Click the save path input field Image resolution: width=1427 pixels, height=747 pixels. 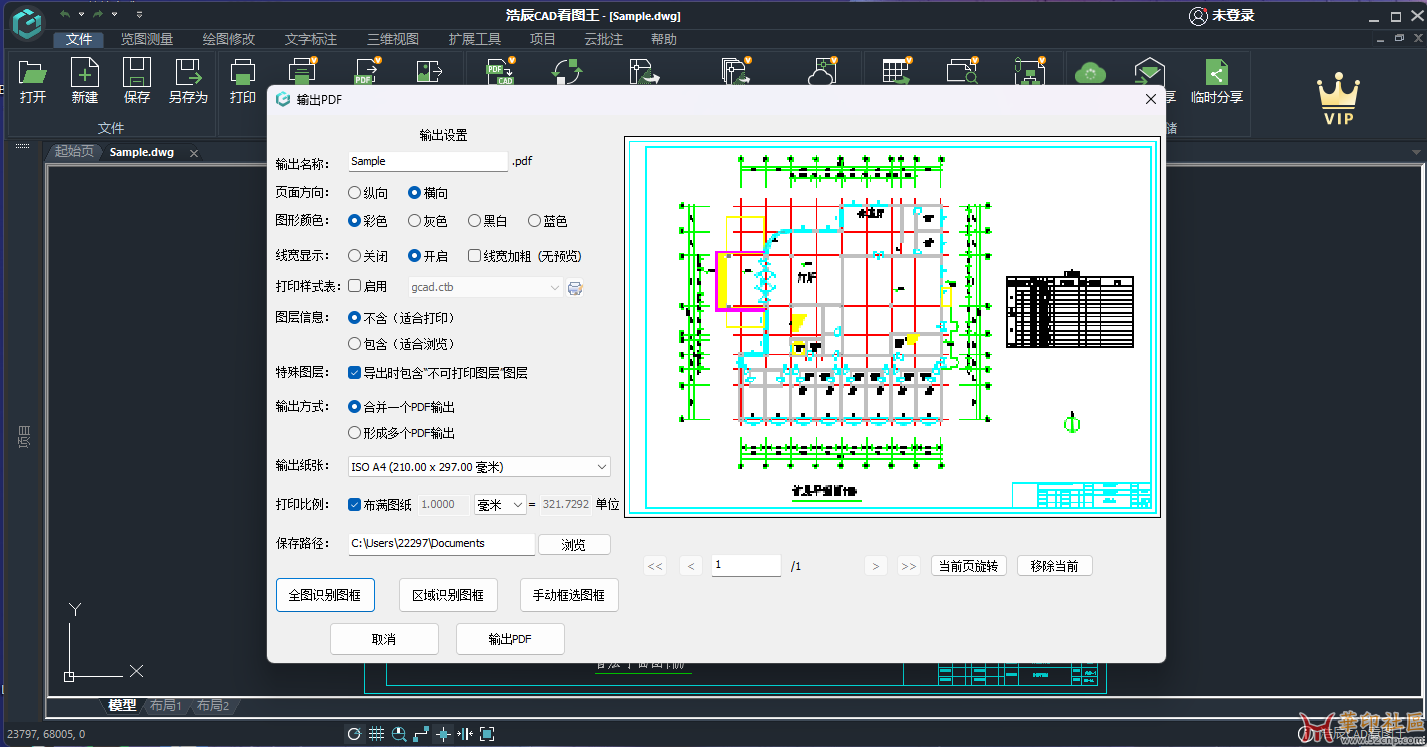[441, 544]
